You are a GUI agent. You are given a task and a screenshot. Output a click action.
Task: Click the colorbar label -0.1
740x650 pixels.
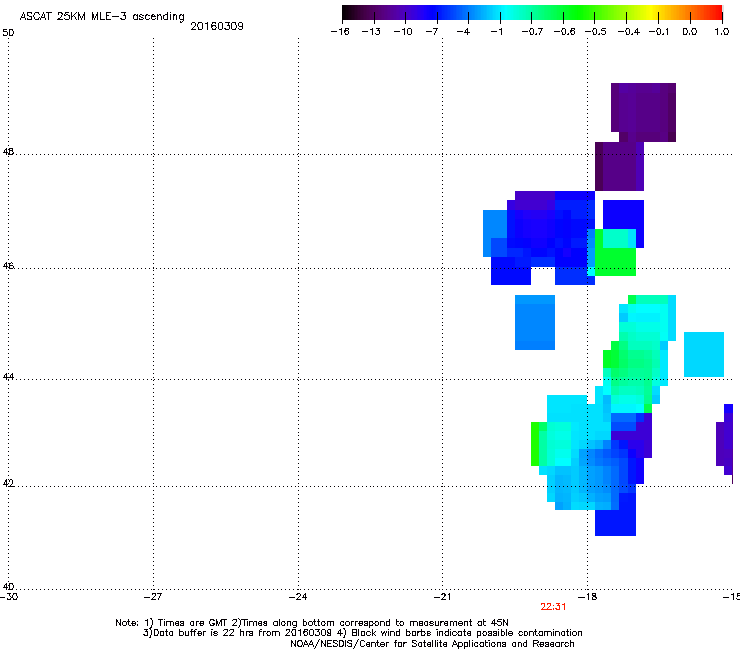(x=659, y=32)
